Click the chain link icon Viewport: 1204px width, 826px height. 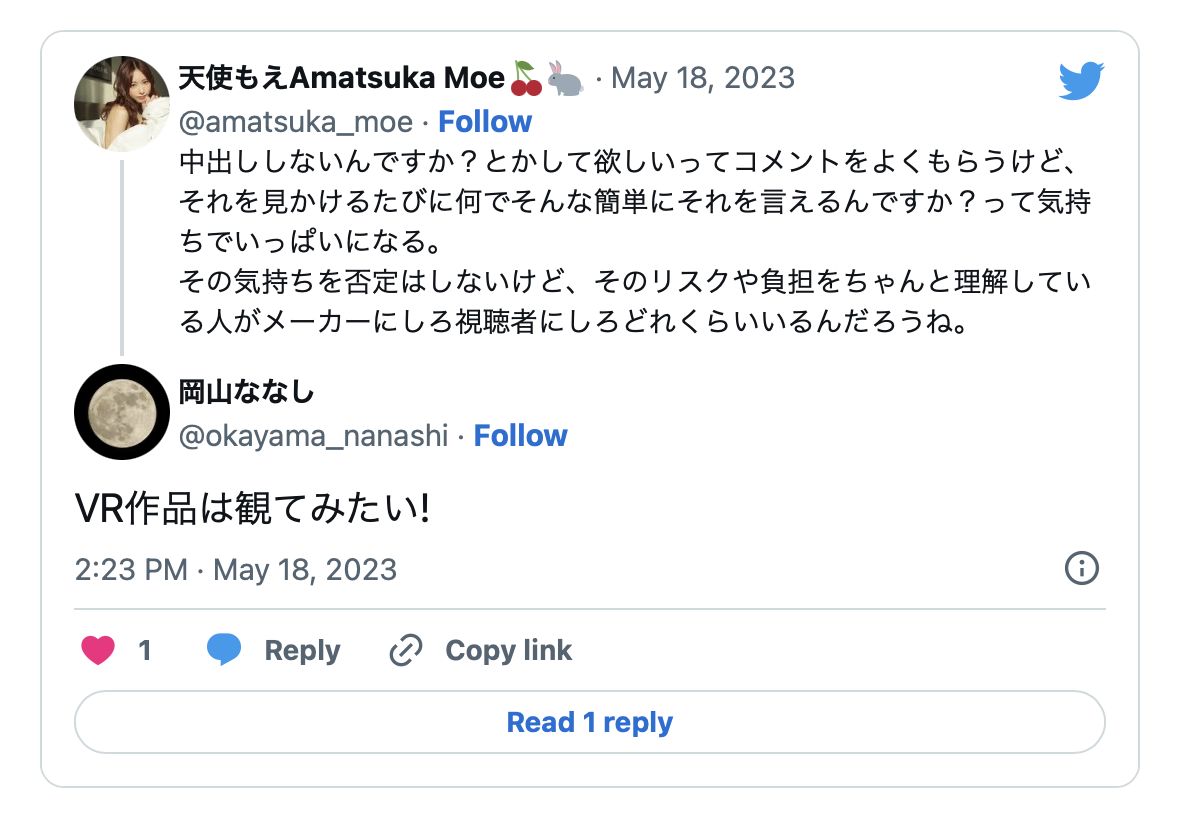pos(405,651)
